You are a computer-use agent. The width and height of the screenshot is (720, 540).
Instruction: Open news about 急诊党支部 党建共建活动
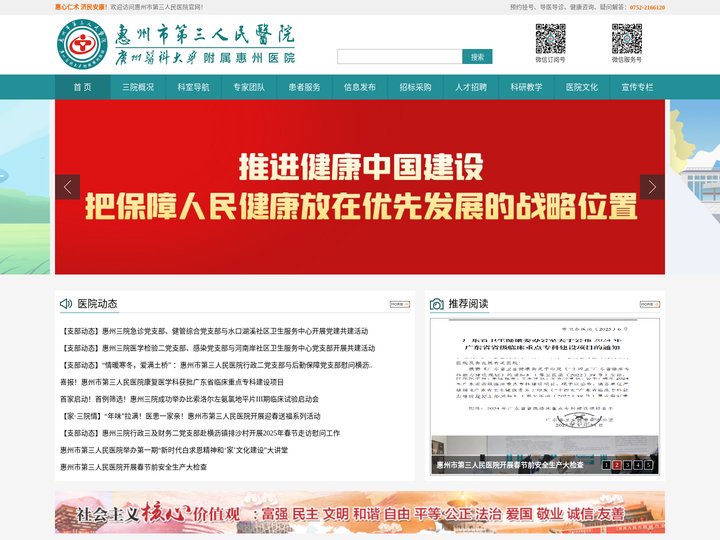[214, 331]
